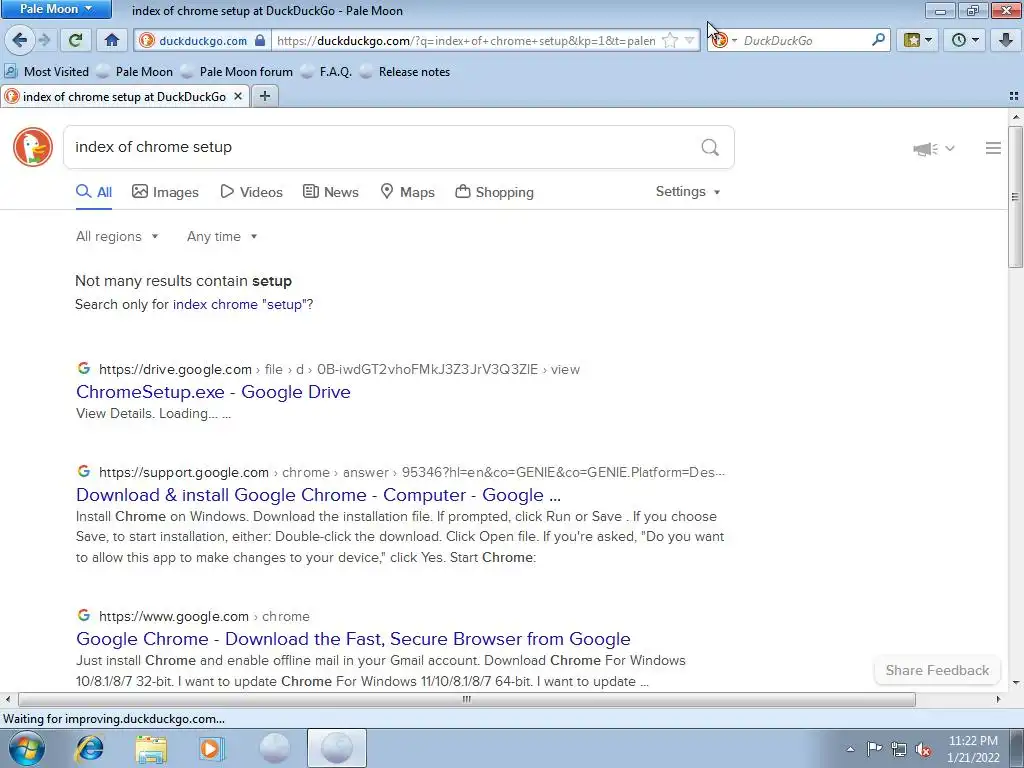Open the home page via home icon
This screenshot has height=768, width=1024.
coord(112,40)
